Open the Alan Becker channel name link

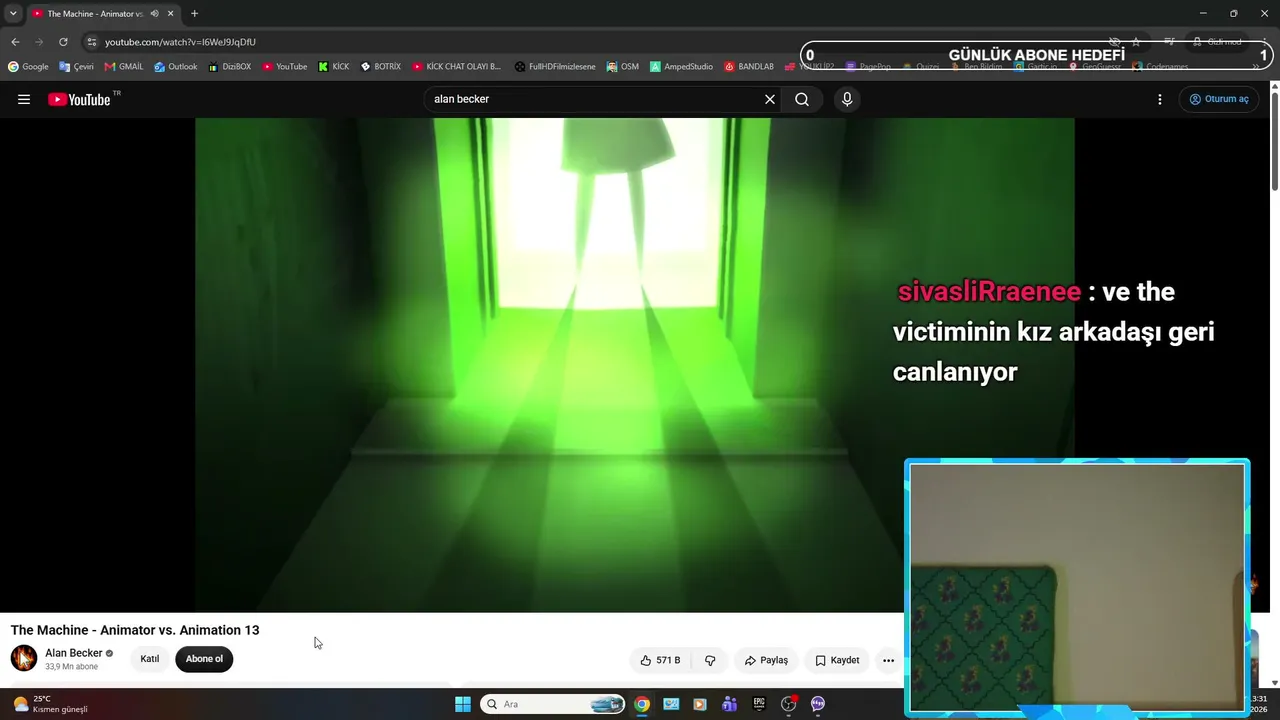(74, 653)
